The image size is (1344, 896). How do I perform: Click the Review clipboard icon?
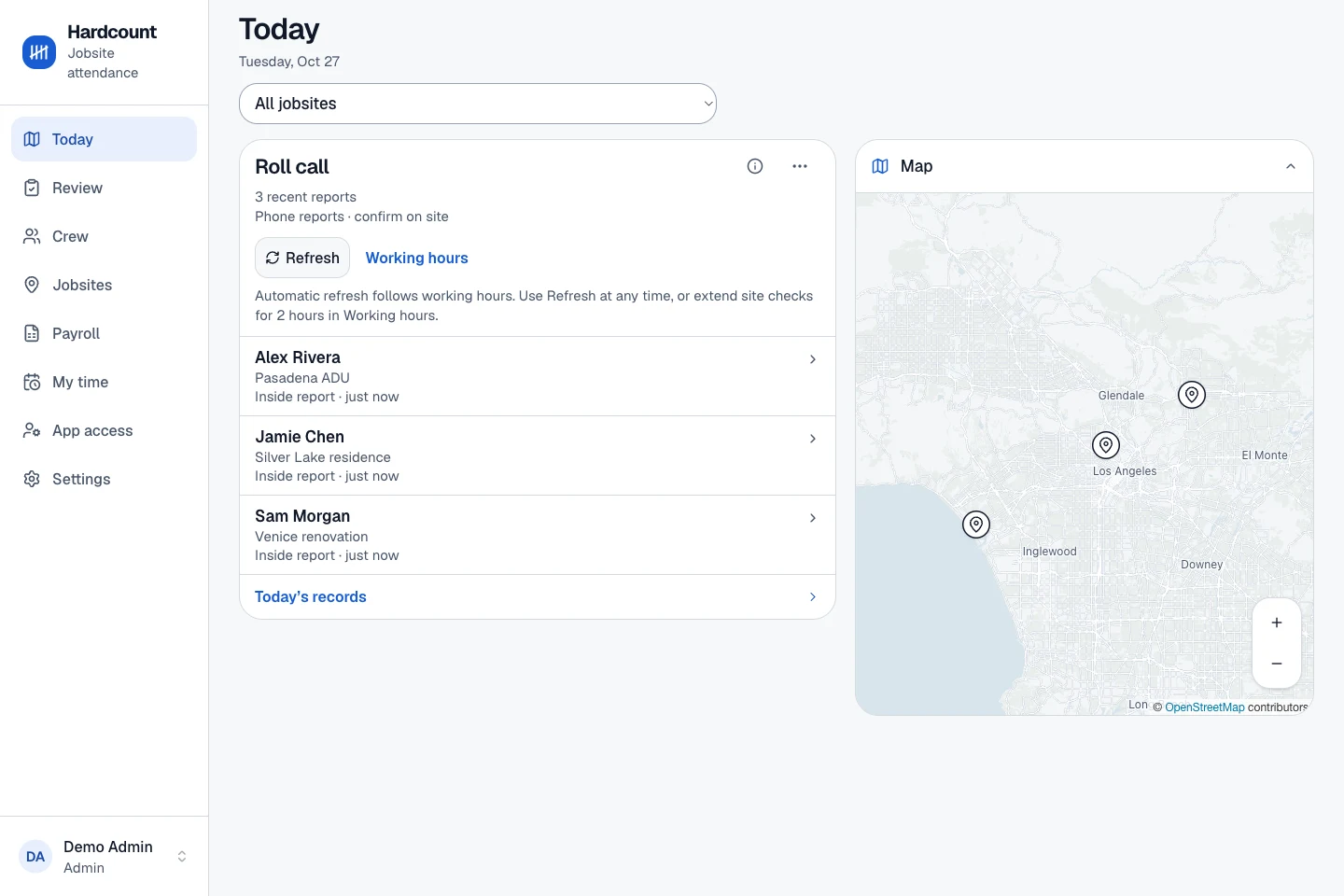(x=32, y=188)
